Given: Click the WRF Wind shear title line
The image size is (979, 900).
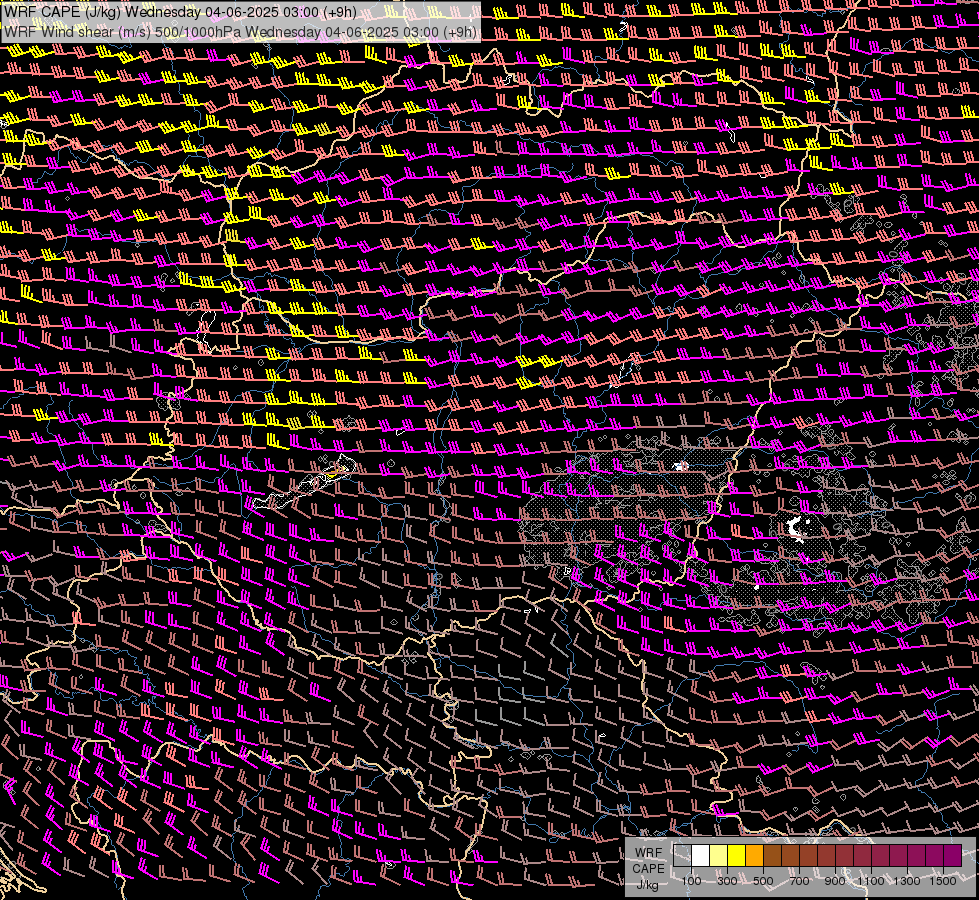Looking at the screenshot, I should 241,31.
